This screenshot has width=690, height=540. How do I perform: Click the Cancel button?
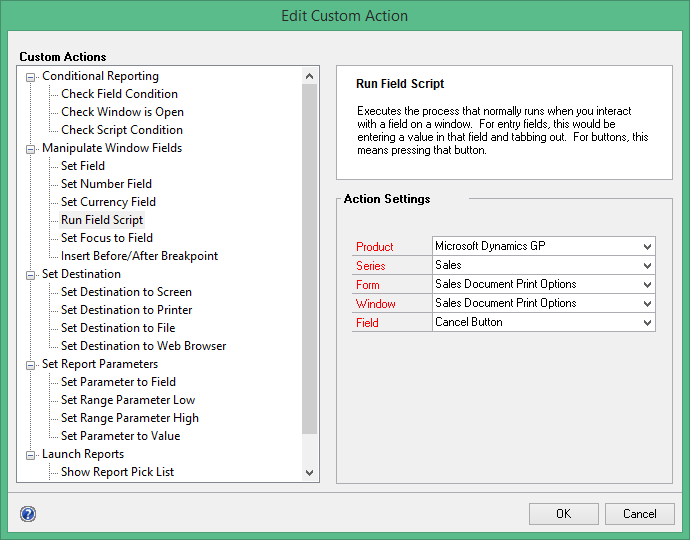coord(639,514)
